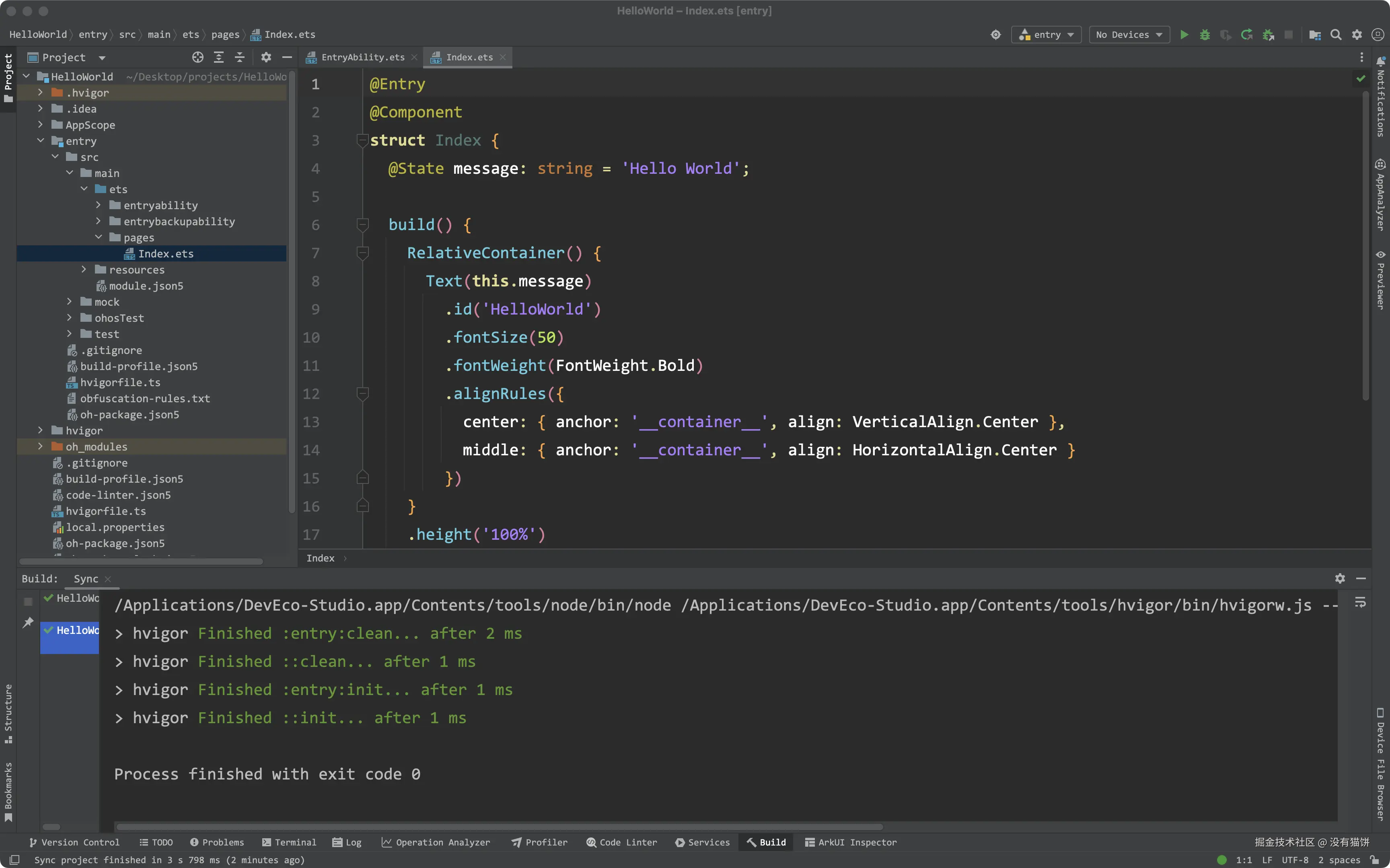Close the EntryAbility.ets editor tab
The image size is (1390, 868).
[x=414, y=58]
